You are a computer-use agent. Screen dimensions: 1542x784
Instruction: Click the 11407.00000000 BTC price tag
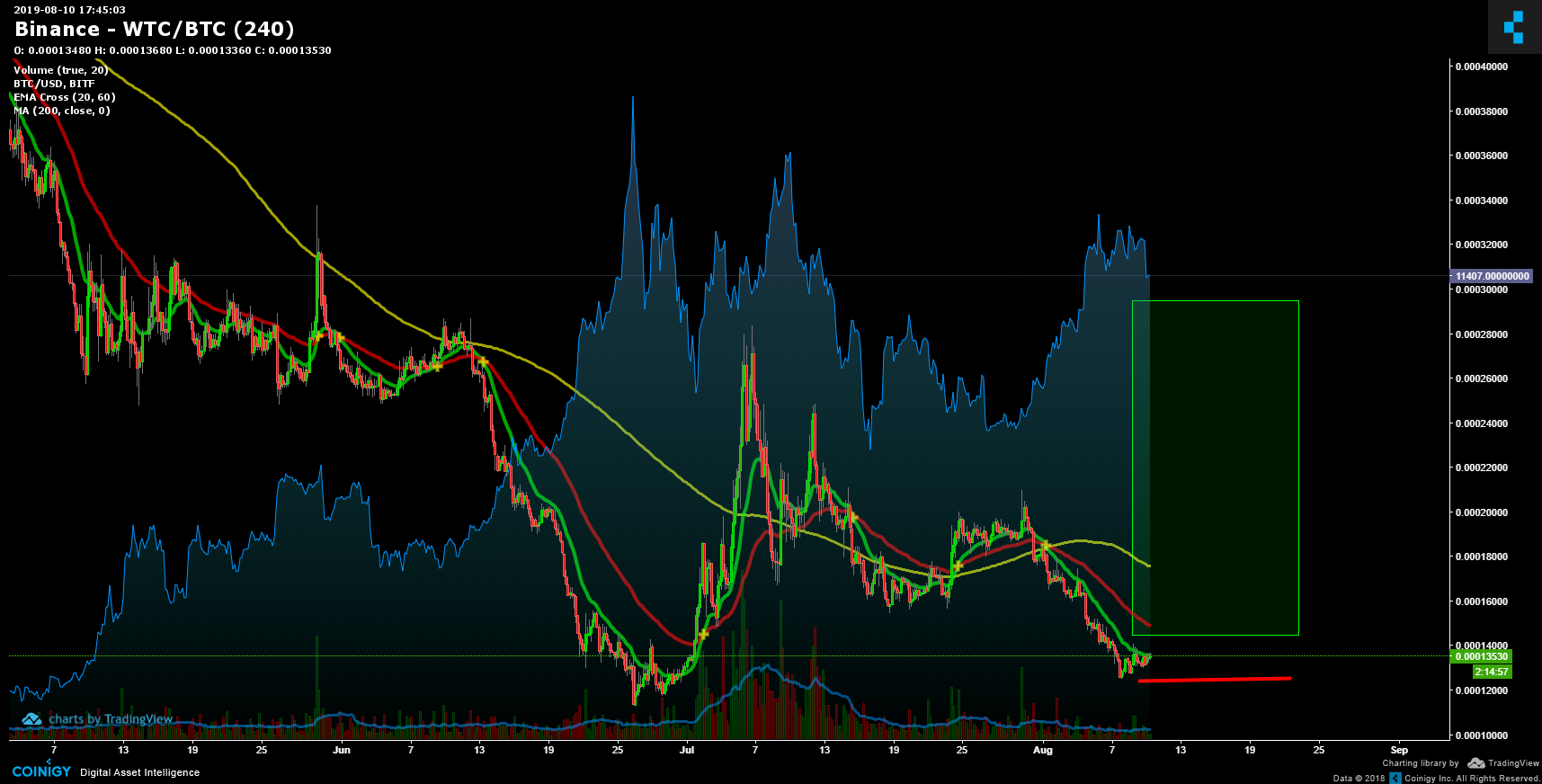click(1493, 276)
